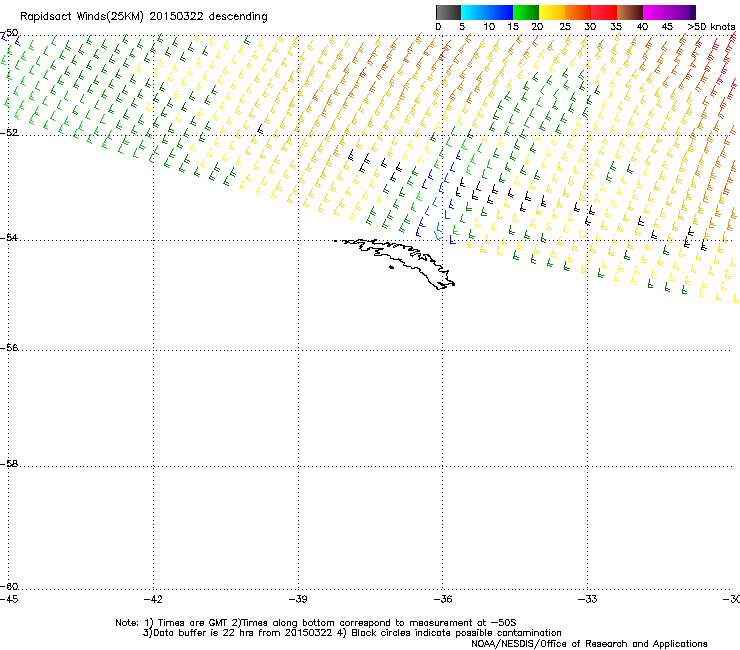Click the NOAA/NESDIS credit line
This screenshot has height=650, width=740.
pyautogui.click(x=589, y=644)
